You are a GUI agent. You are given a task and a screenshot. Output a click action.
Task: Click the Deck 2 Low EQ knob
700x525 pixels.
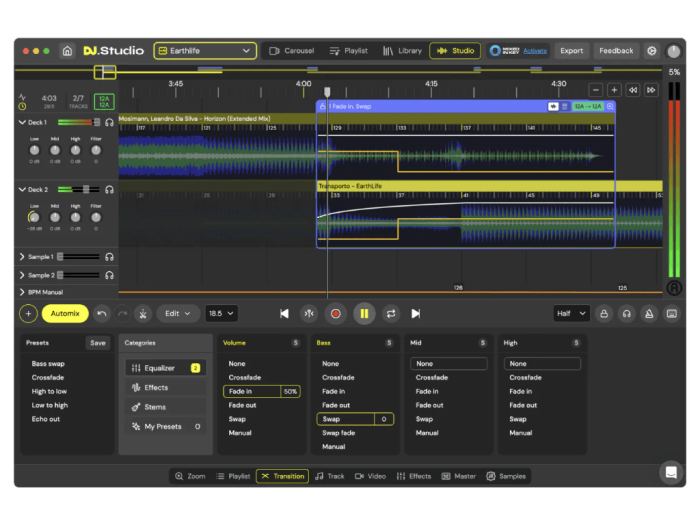pyautogui.click(x=34, y=217)
